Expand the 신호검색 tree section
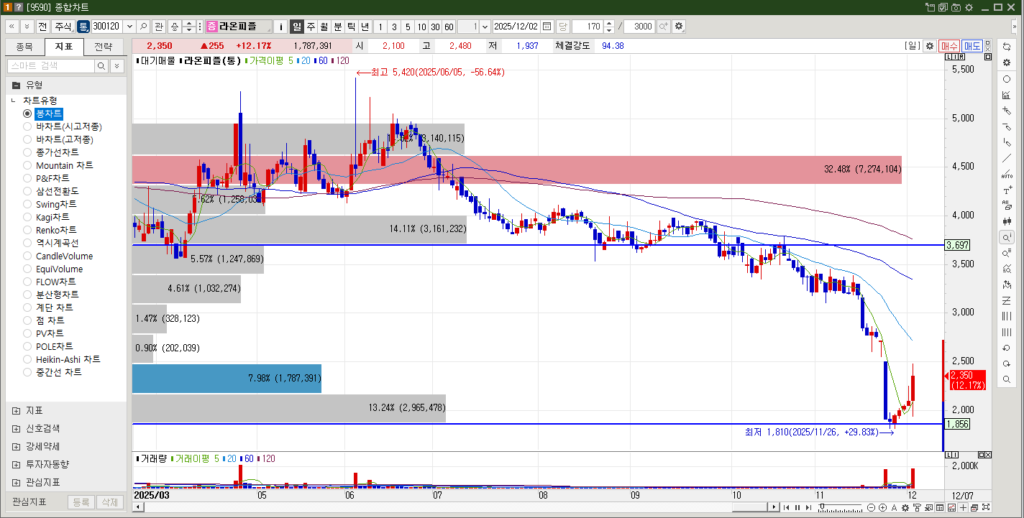The image size is (1024, 518). point(15,428)
